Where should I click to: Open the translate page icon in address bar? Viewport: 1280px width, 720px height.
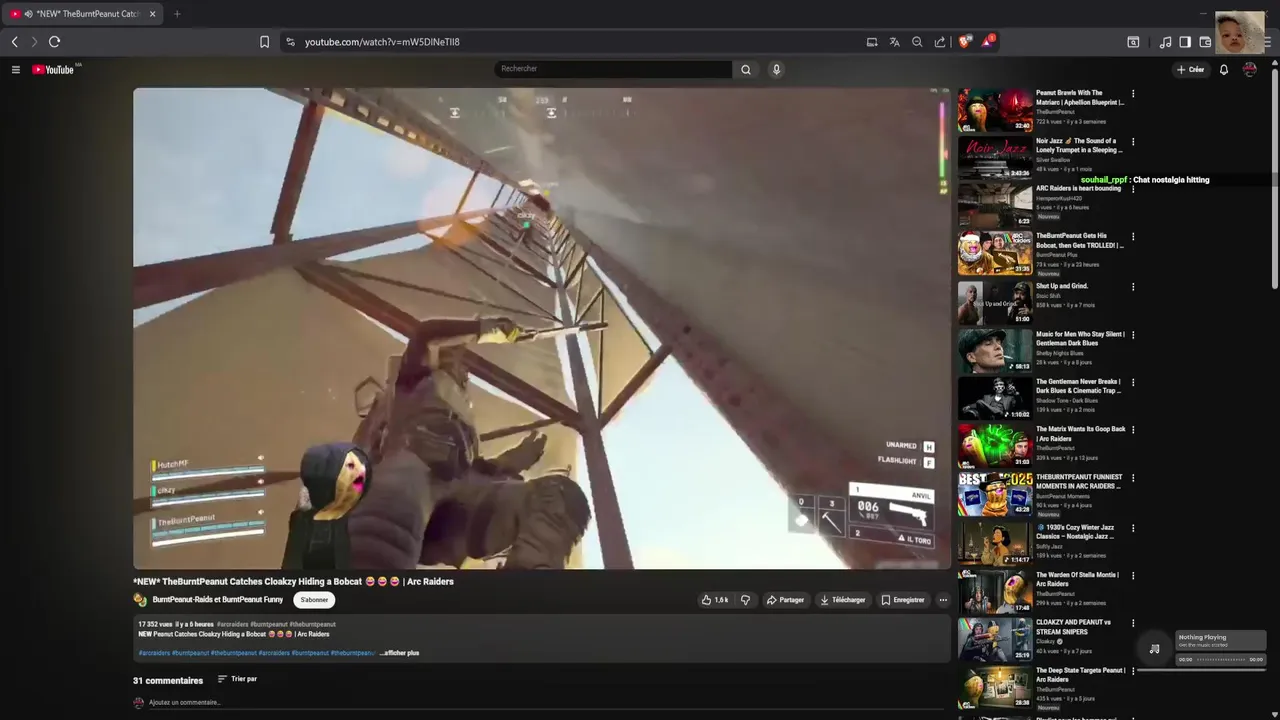[x=894, y=42]
